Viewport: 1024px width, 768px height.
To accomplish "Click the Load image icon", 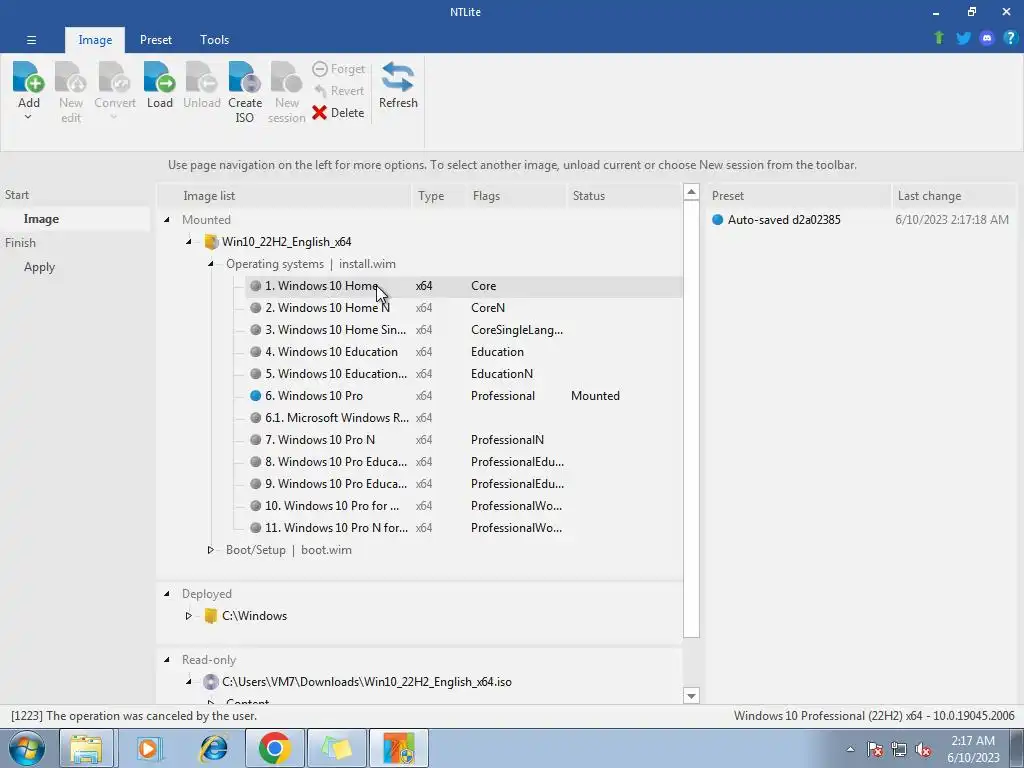I will coord(159,77).
